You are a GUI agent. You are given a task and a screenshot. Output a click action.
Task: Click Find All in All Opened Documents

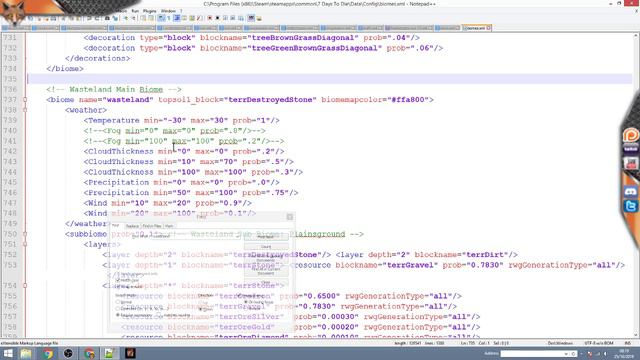point(266,258)
